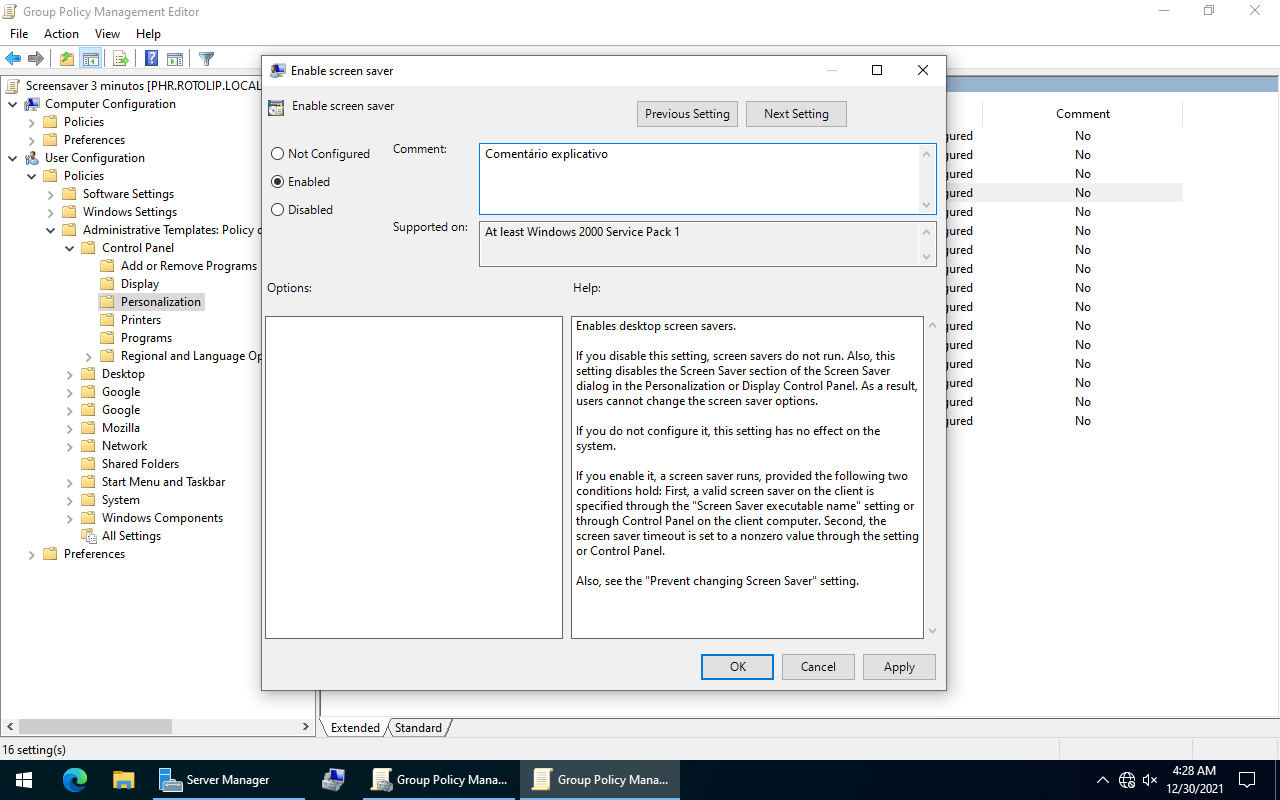Expand the Regional and Language Options node

click(89, 356)
